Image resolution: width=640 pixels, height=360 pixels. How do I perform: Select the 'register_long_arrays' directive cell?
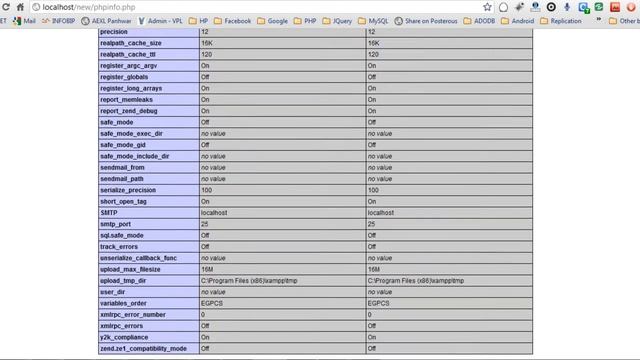(x=149, y=88)
